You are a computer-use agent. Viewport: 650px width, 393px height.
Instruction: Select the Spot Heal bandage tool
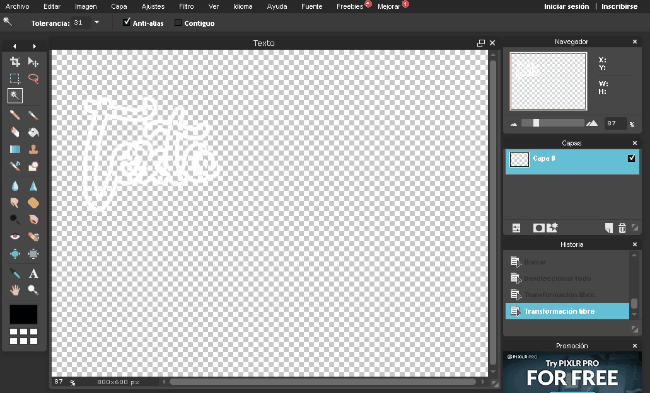tap(33, 237)
